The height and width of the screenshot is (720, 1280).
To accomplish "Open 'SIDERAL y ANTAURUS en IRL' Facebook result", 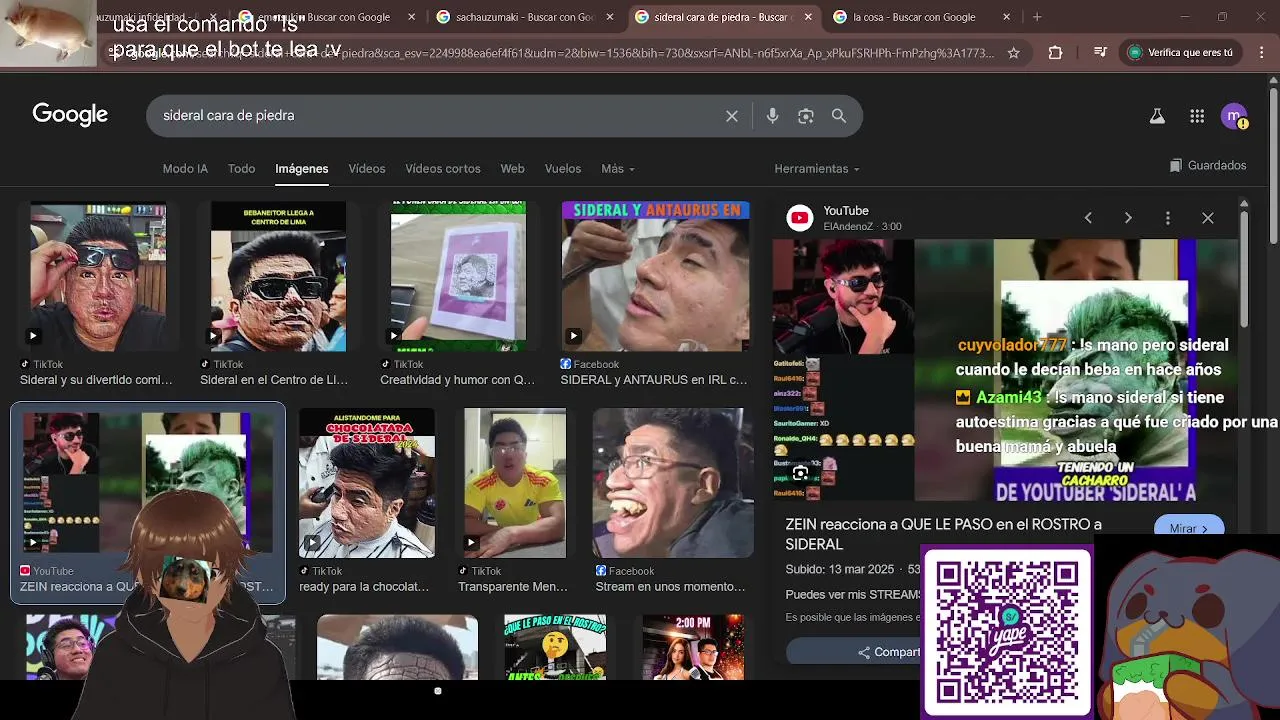I will [x=654, y=380].
